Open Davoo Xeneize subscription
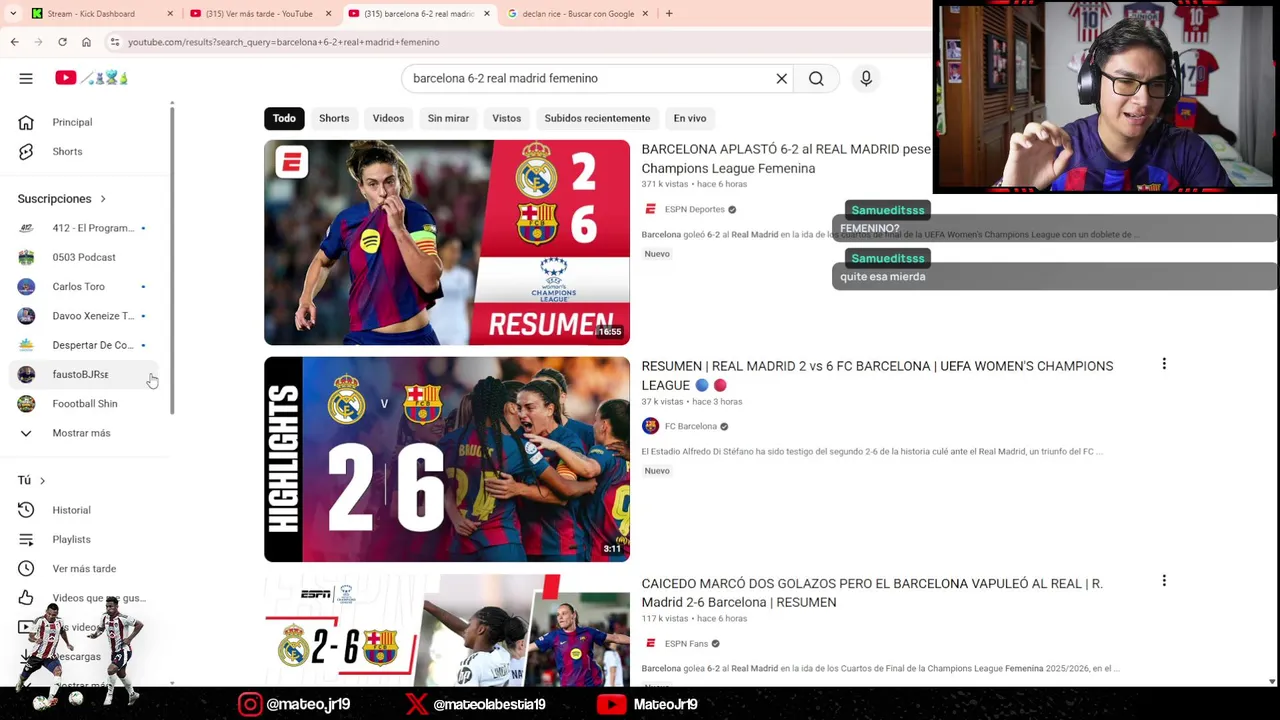The width and height of the screenshot is (1280, 720). [x=85, y=316]
